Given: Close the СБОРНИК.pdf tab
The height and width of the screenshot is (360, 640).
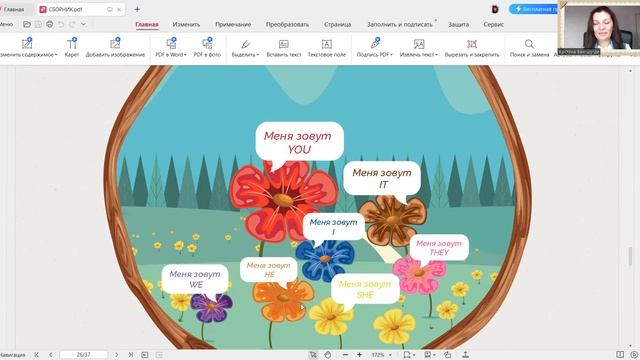Looking at the screenshot, I should [x=119, y=9].
